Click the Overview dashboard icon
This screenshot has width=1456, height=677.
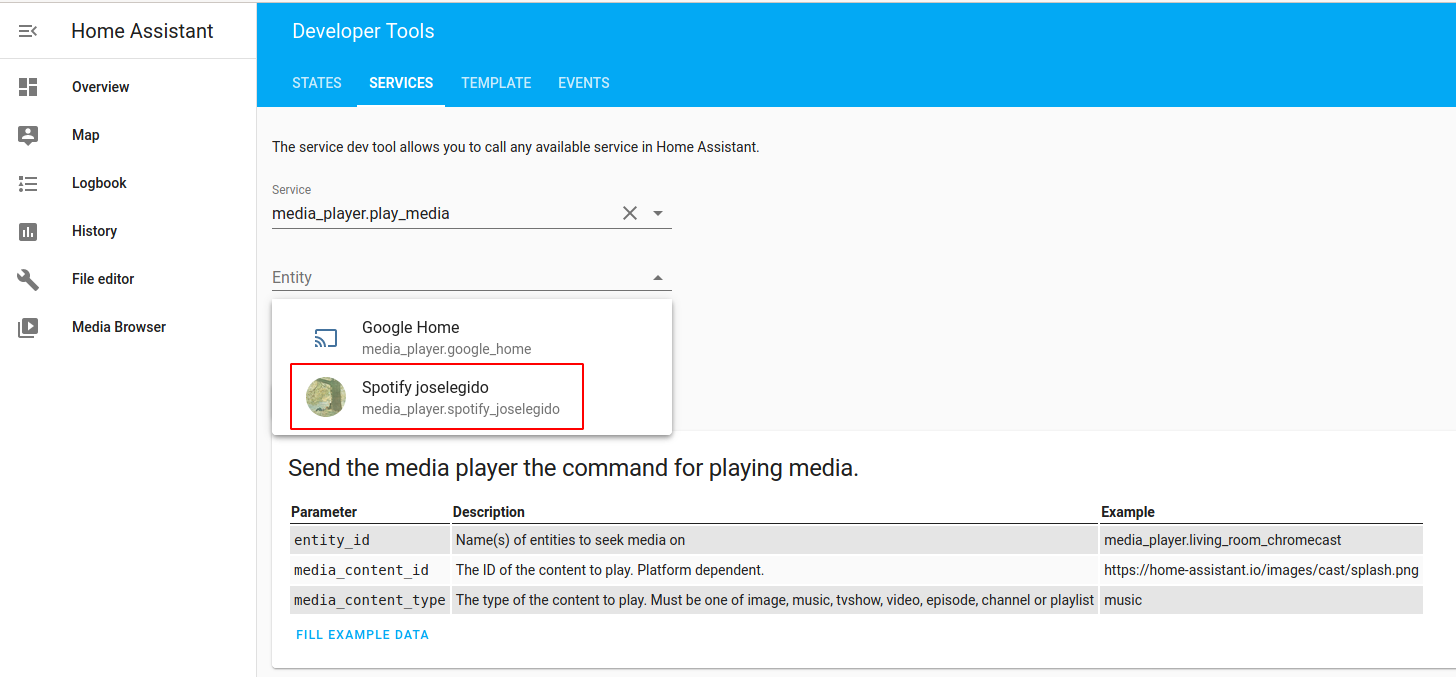click(x=28, y=87)
